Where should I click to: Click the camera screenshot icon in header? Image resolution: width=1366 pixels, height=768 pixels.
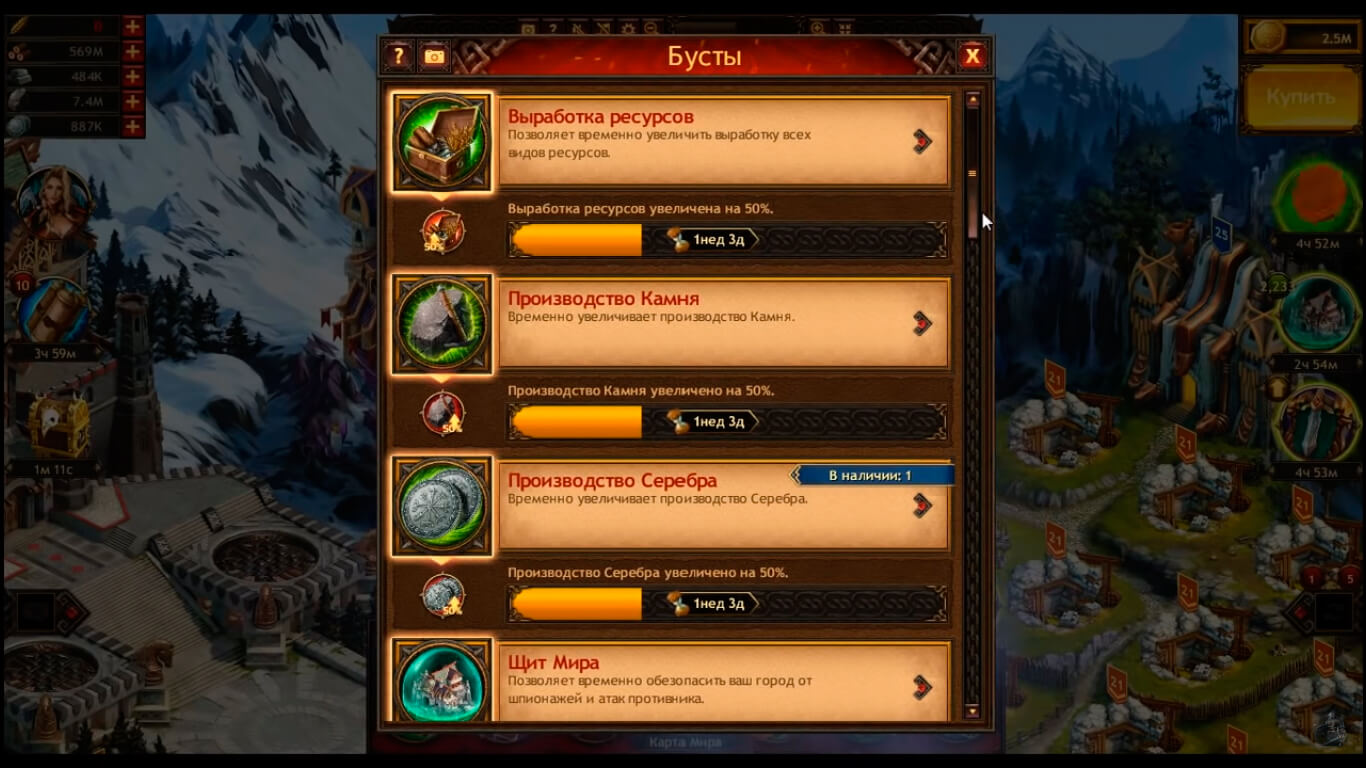pyautogui.click(x=434, y=56)
